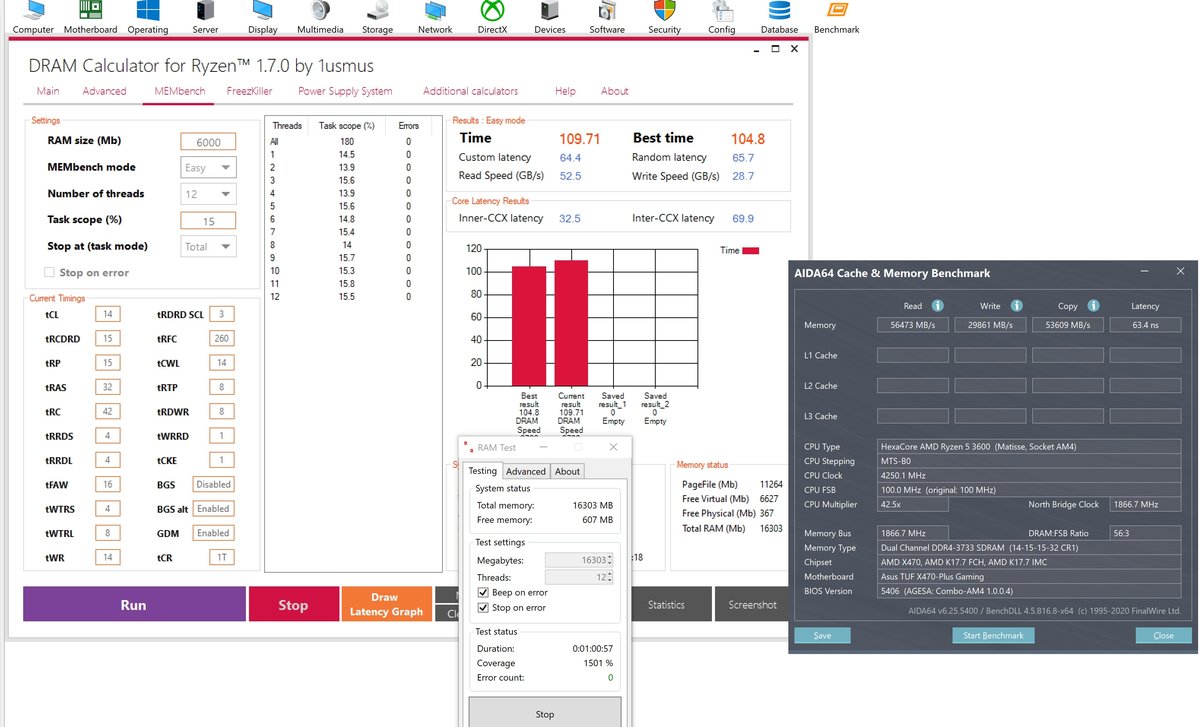
Task: Click the Statistics button
Action: (666, 604)
